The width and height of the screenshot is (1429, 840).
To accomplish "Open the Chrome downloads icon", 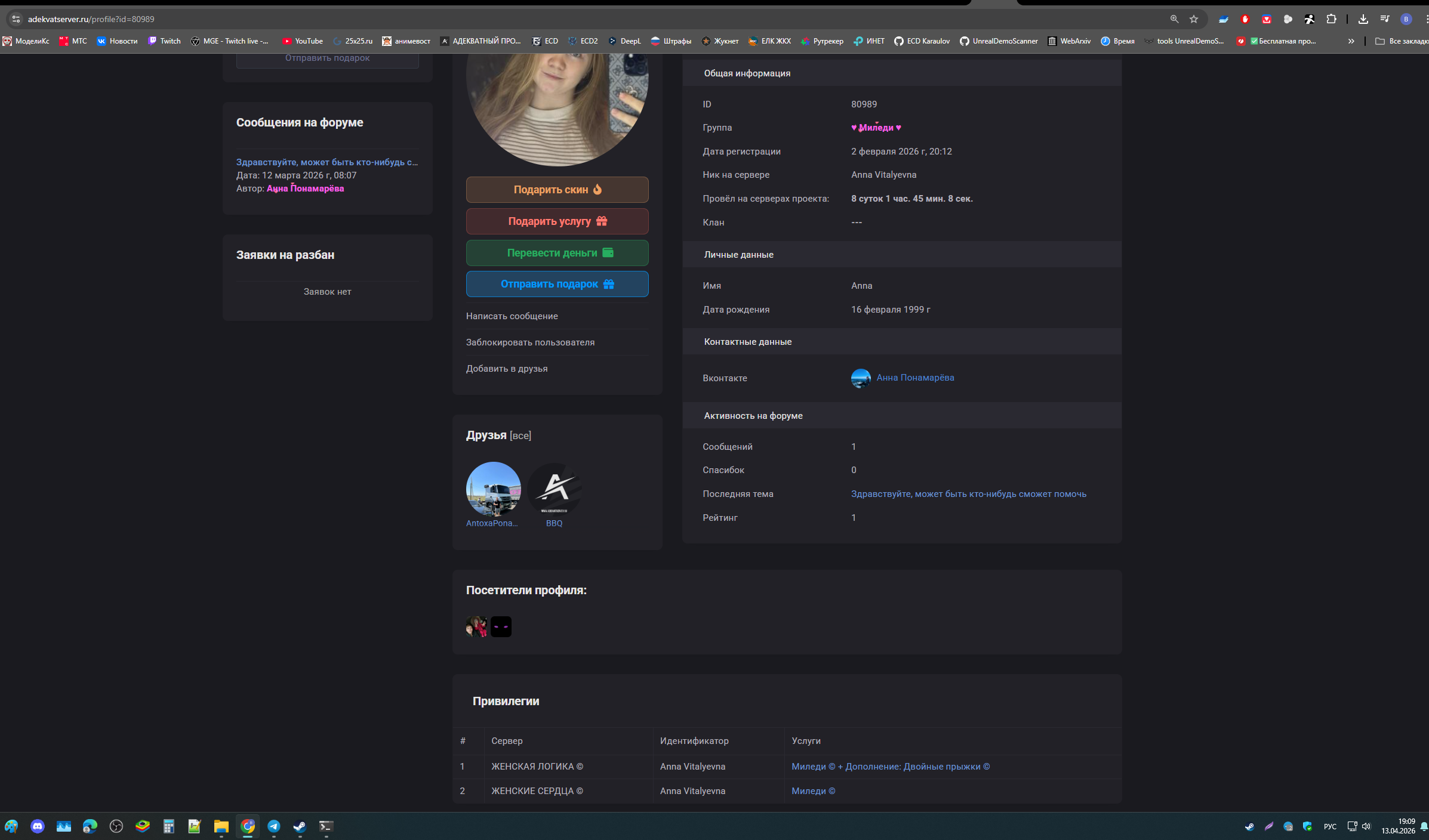I will [x=1363, y=19].
